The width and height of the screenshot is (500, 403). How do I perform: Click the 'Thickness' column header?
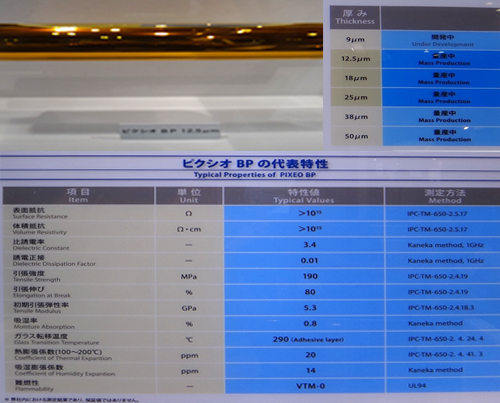[355, 17]
